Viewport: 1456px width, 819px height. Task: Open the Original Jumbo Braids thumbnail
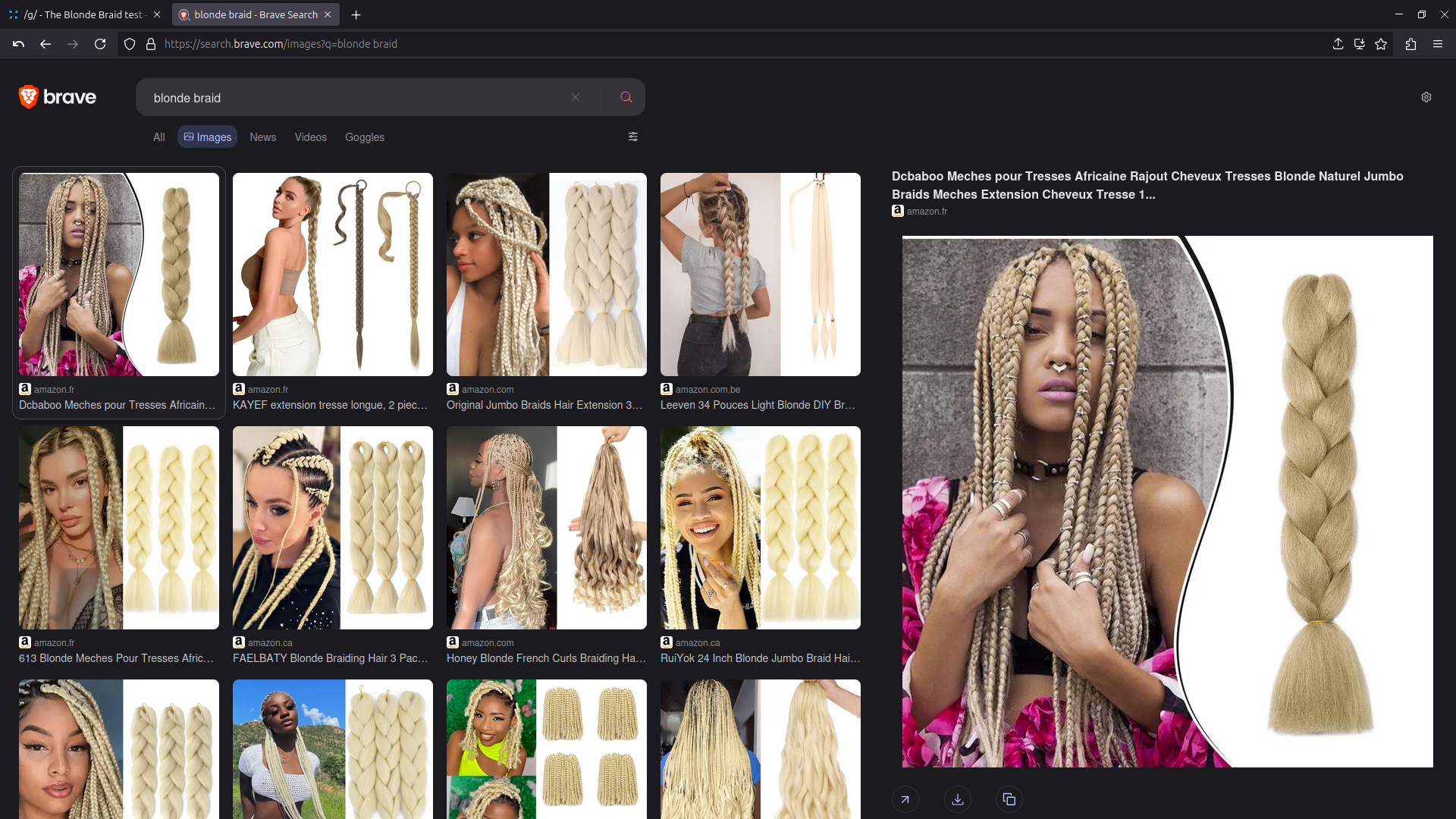click(x=547, y=275)
